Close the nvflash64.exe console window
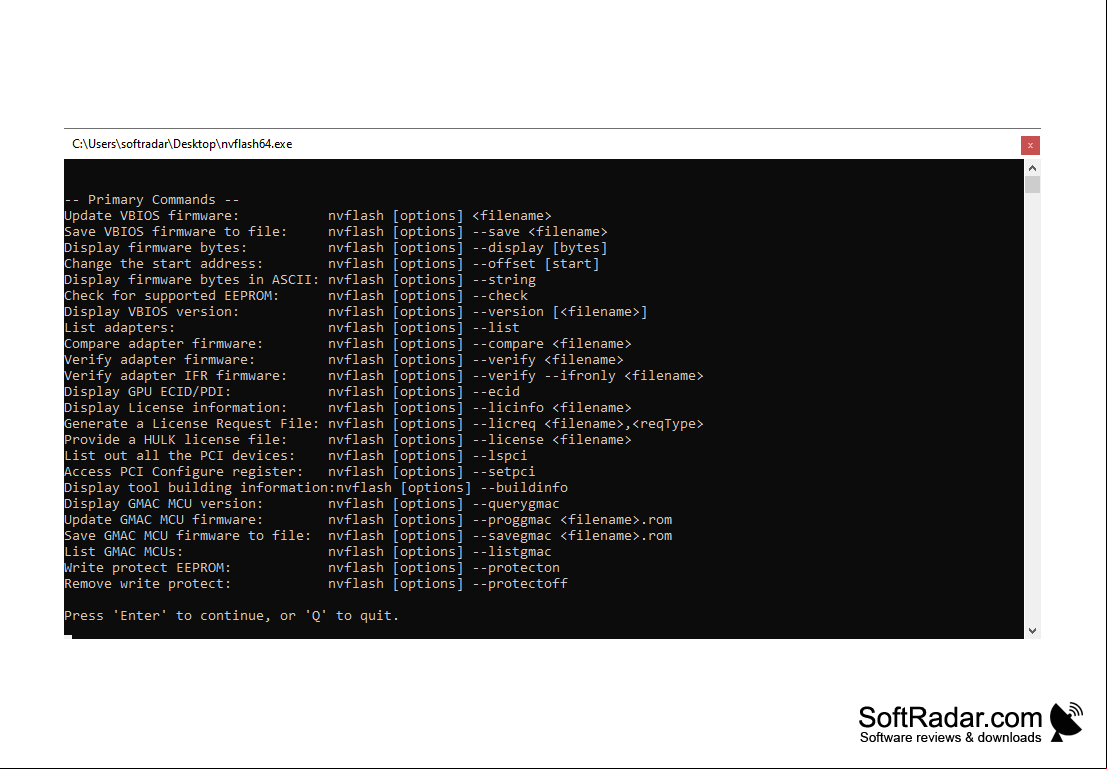Screen dimensions: 1107x769 click(1030, 145)
